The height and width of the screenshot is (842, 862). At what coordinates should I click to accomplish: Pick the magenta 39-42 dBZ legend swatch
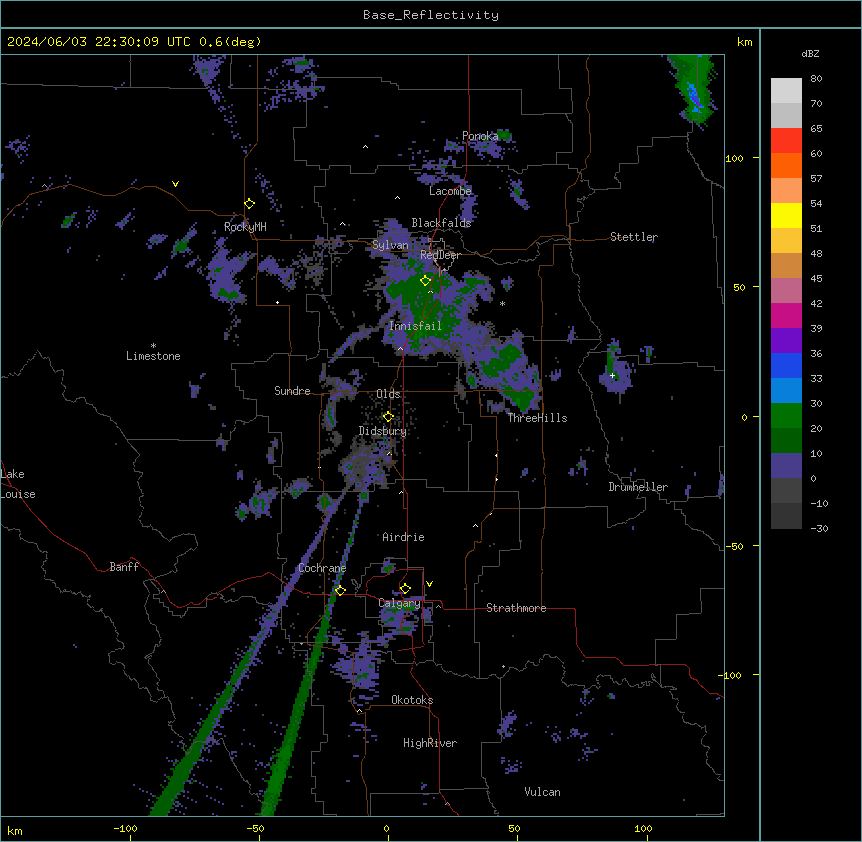[786, 315]
